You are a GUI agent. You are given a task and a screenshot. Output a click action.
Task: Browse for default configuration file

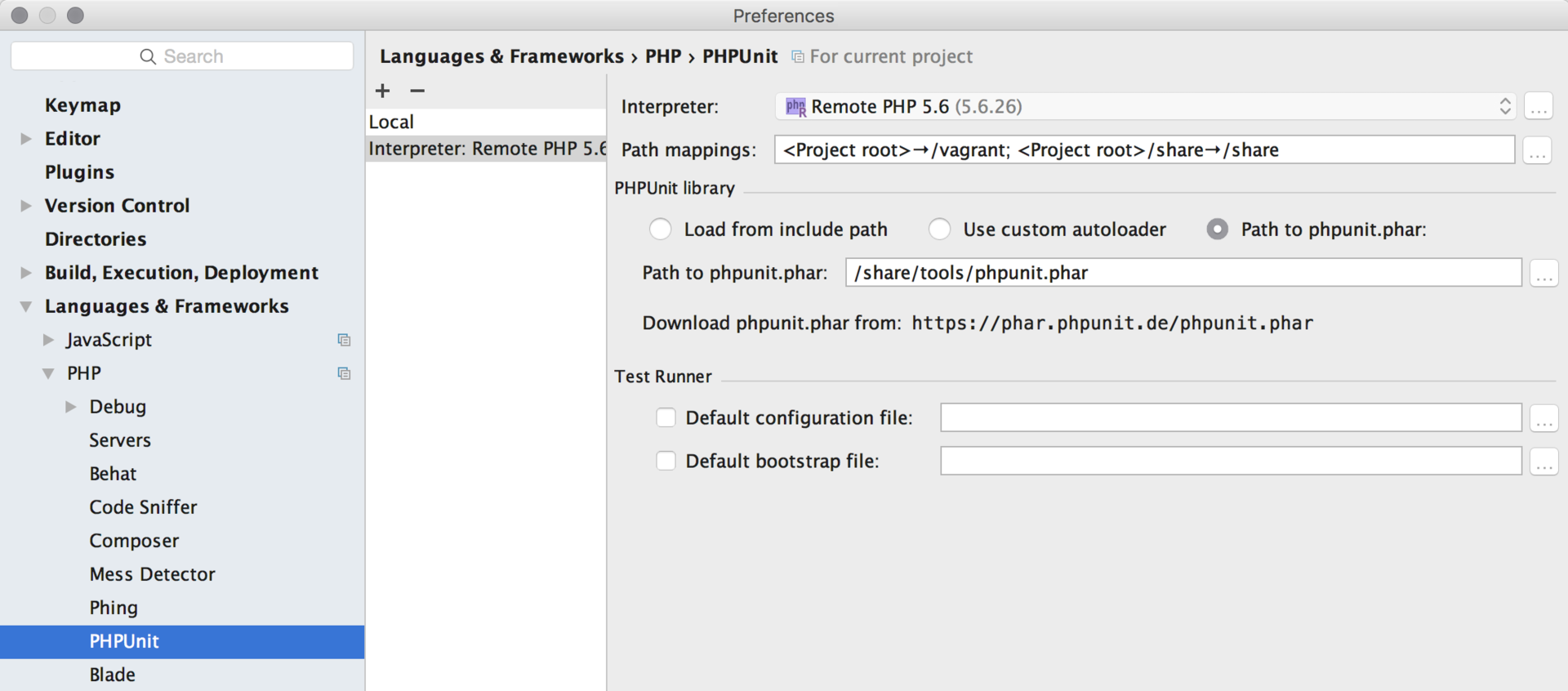[x=1543, y=418]
